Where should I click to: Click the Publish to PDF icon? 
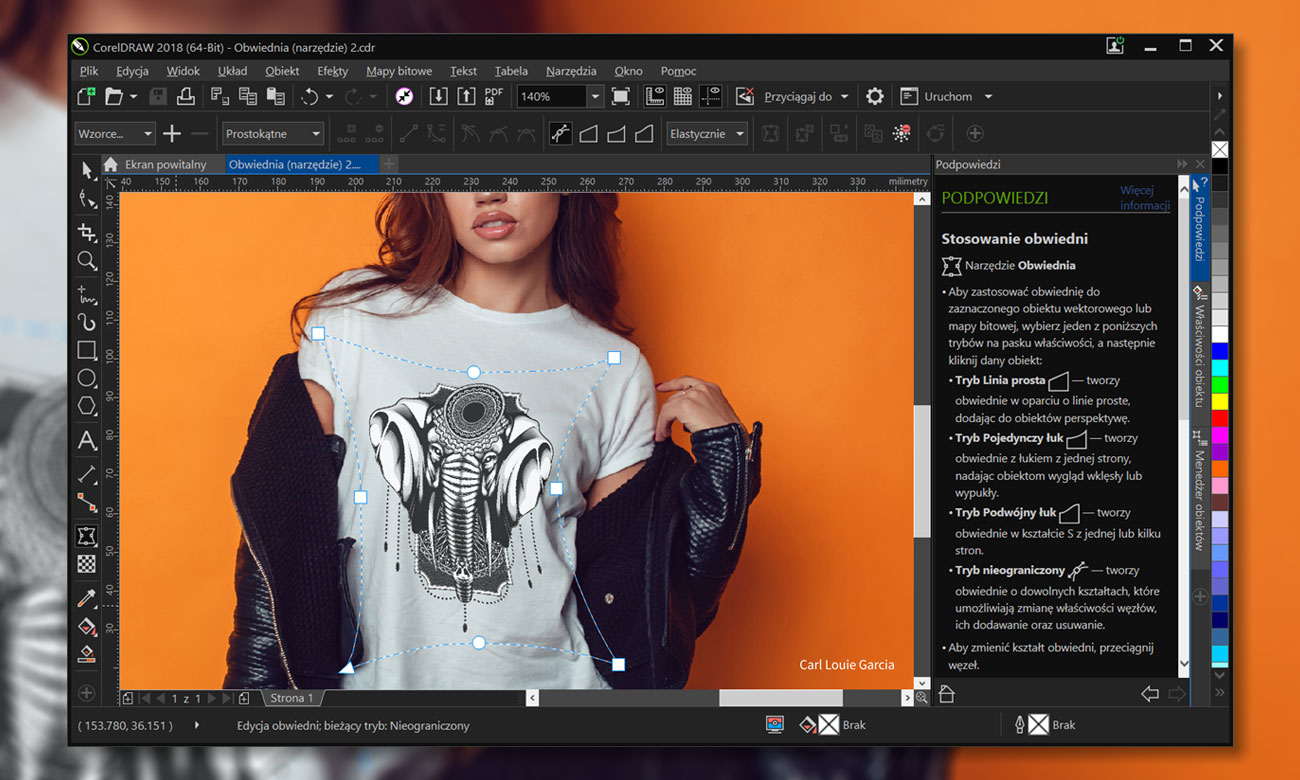point(494,96)
